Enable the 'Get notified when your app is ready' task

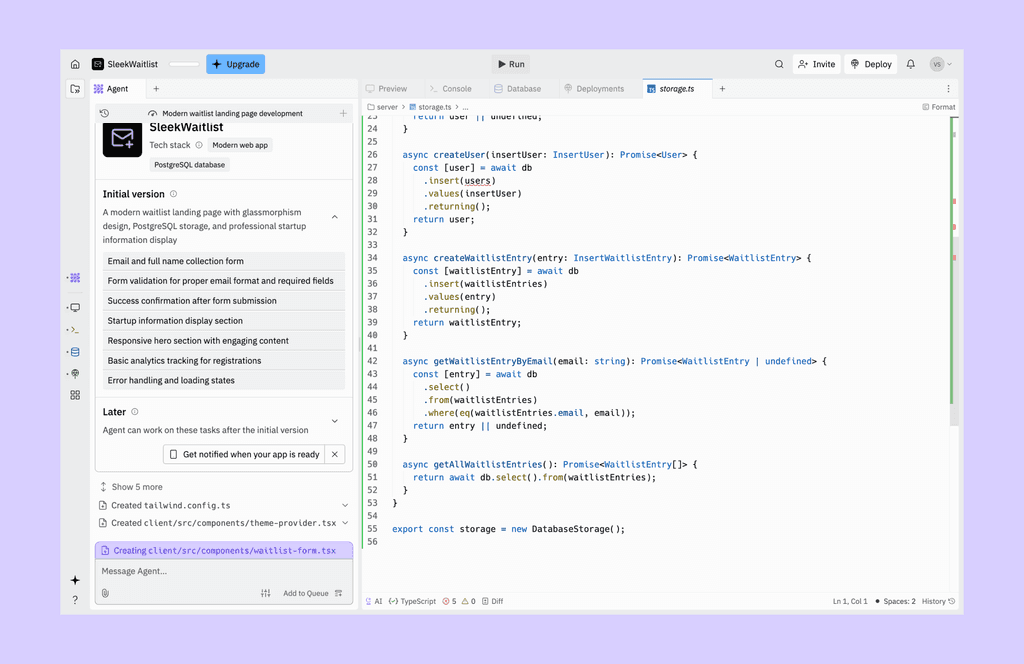(172, 454)
